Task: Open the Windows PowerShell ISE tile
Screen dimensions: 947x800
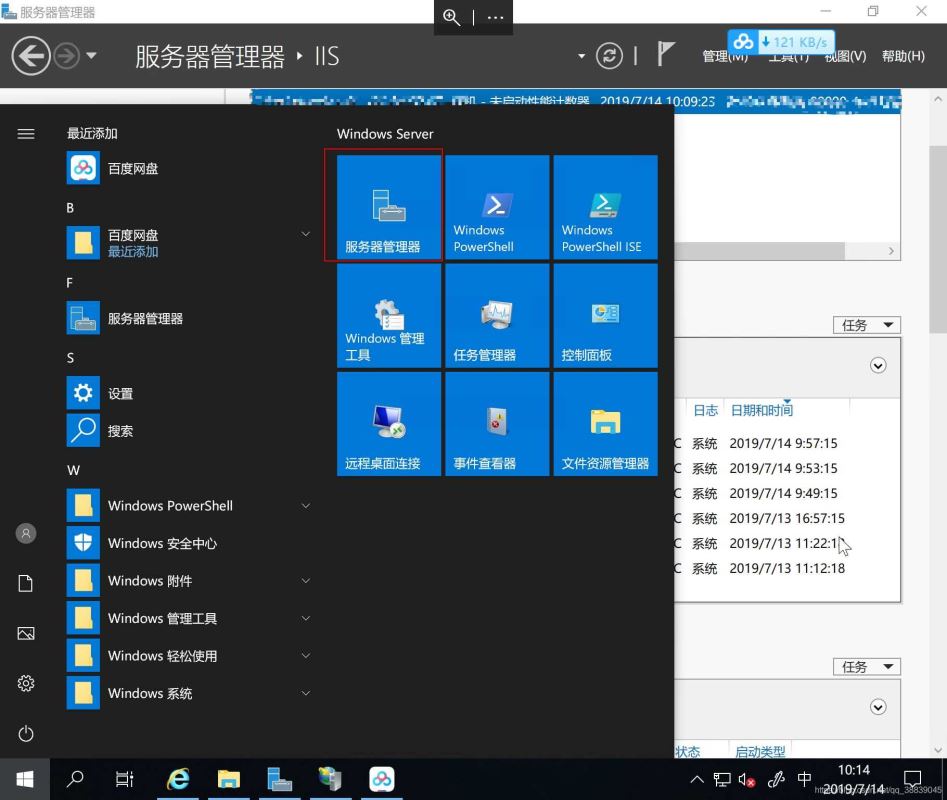Action: tap(605, 208)
